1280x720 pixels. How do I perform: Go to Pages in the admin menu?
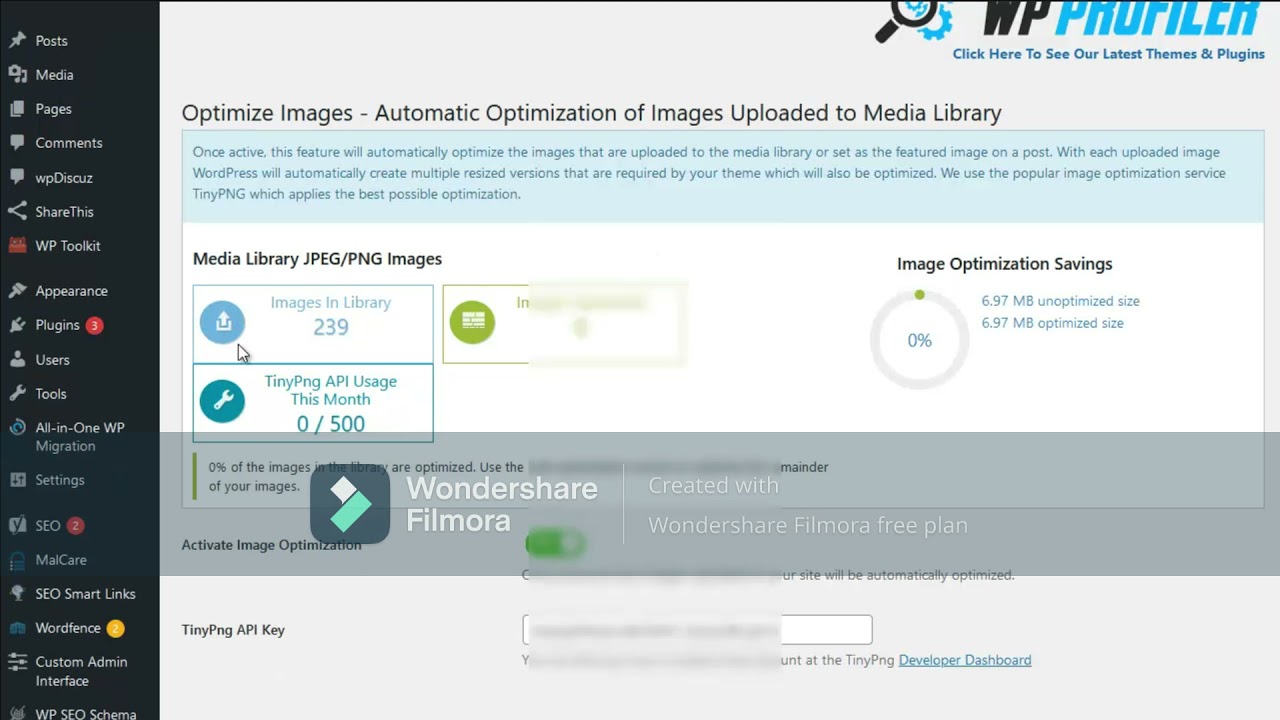pyautogui.click(x=53, y=109)
